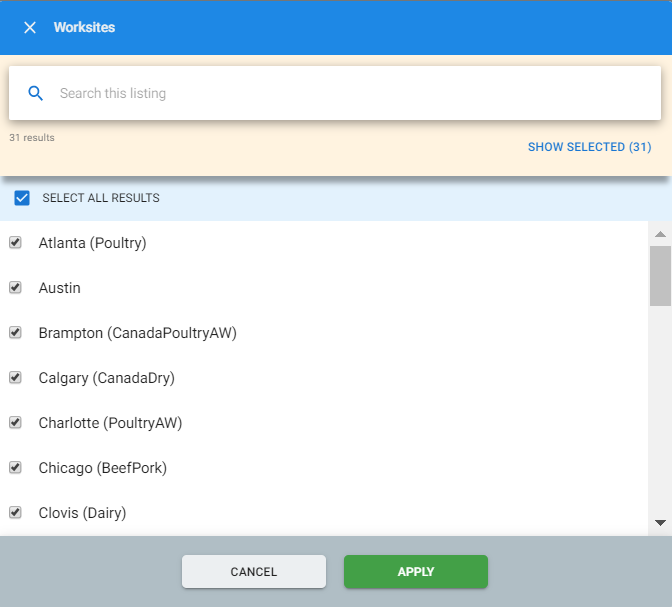This screenshot has width=672, height=607.
Task: Click the scrollbar up arrow
Action: tap(660, 234)
